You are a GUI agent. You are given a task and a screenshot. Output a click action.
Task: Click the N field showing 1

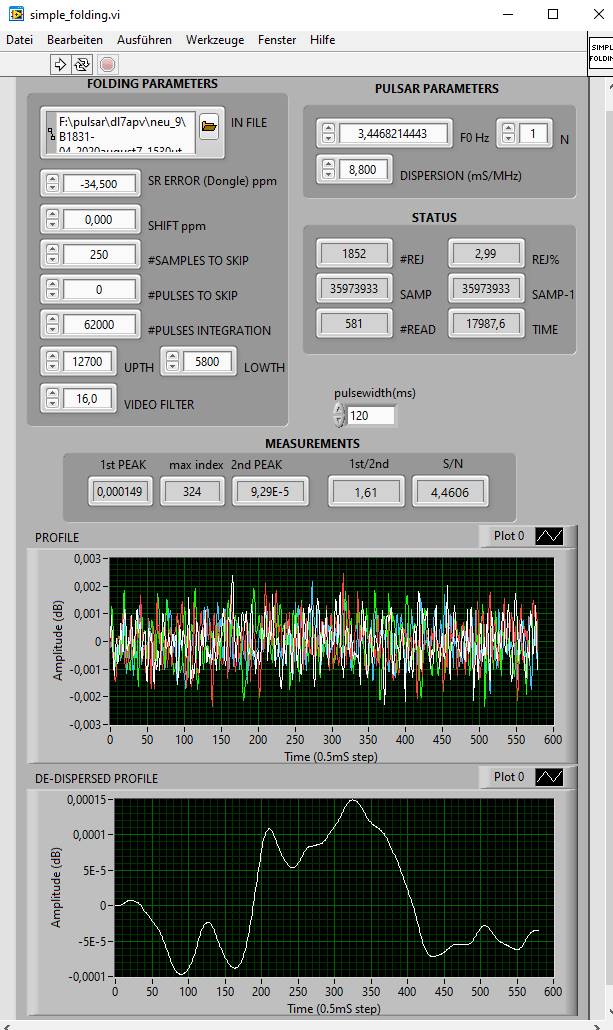533,133
